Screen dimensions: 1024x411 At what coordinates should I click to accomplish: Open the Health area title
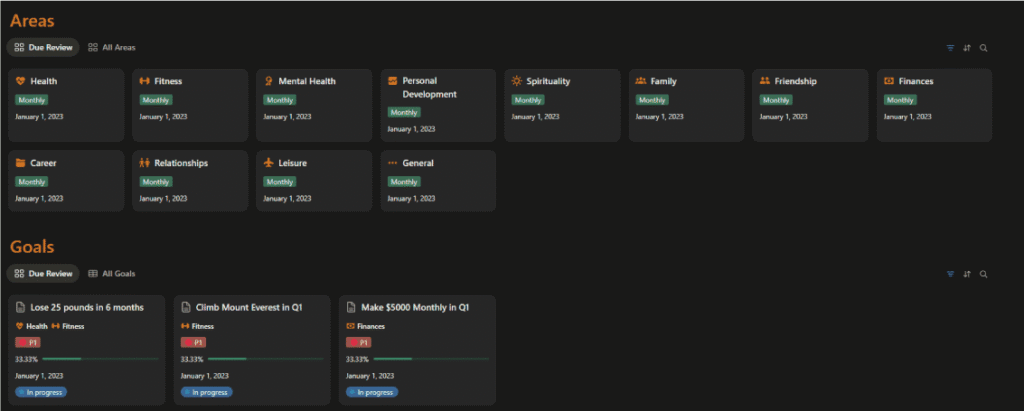click(x=44, y=81)
